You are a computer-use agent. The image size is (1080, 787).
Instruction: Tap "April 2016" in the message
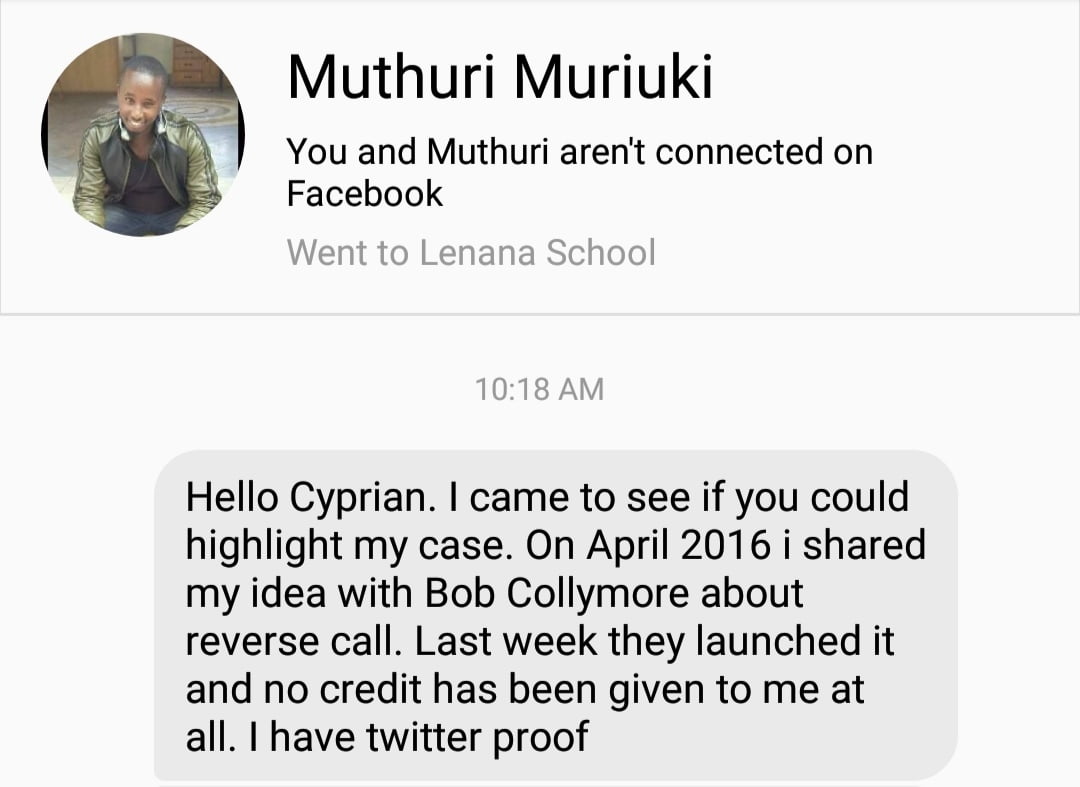click(x=678, y=545)
